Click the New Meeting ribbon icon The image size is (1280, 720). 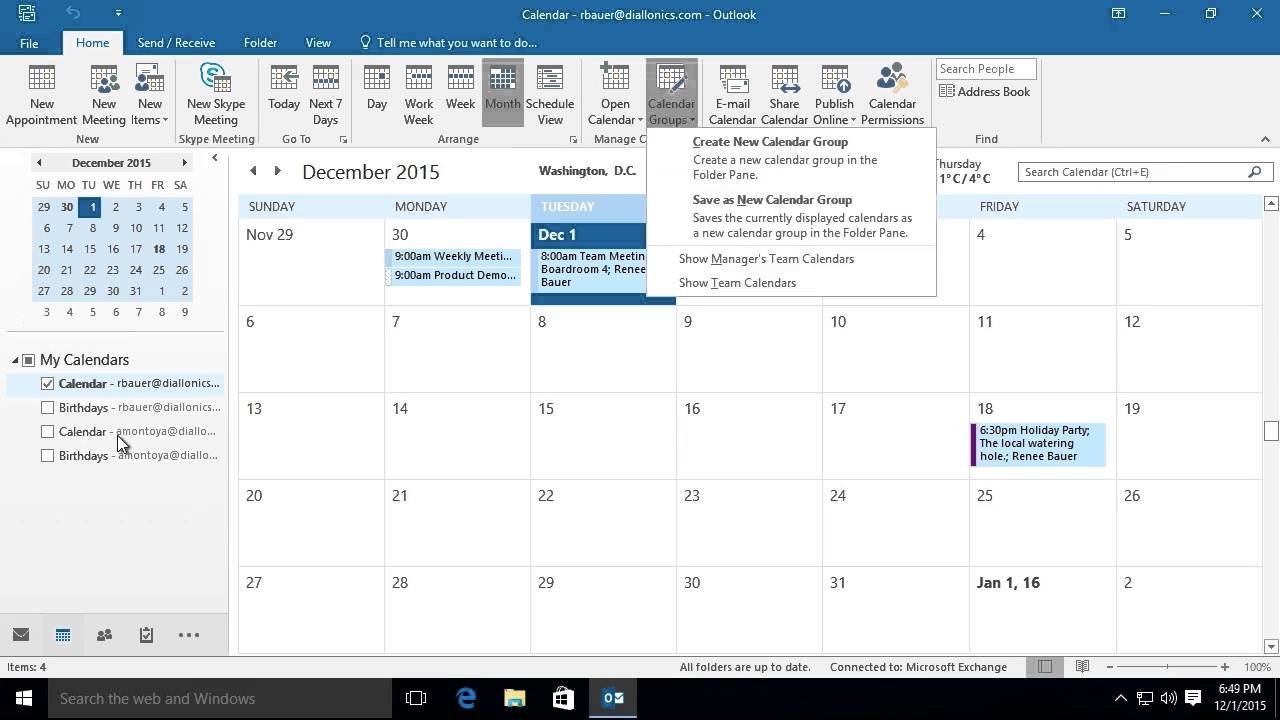coord(104,95)
